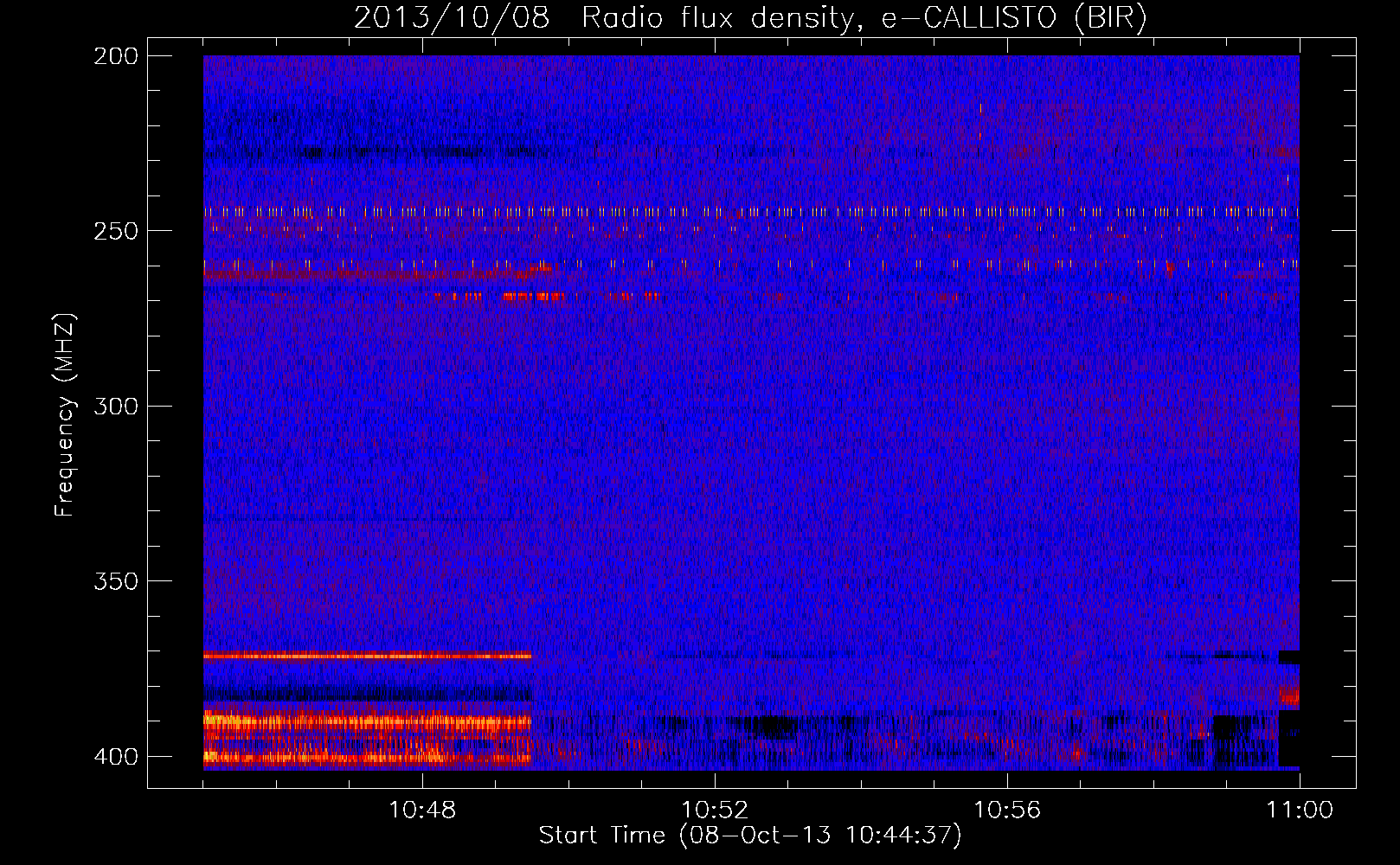This screenshot has width=1400, height=865.
Task: Click the '10:52' time tick label
Action: 715,811
